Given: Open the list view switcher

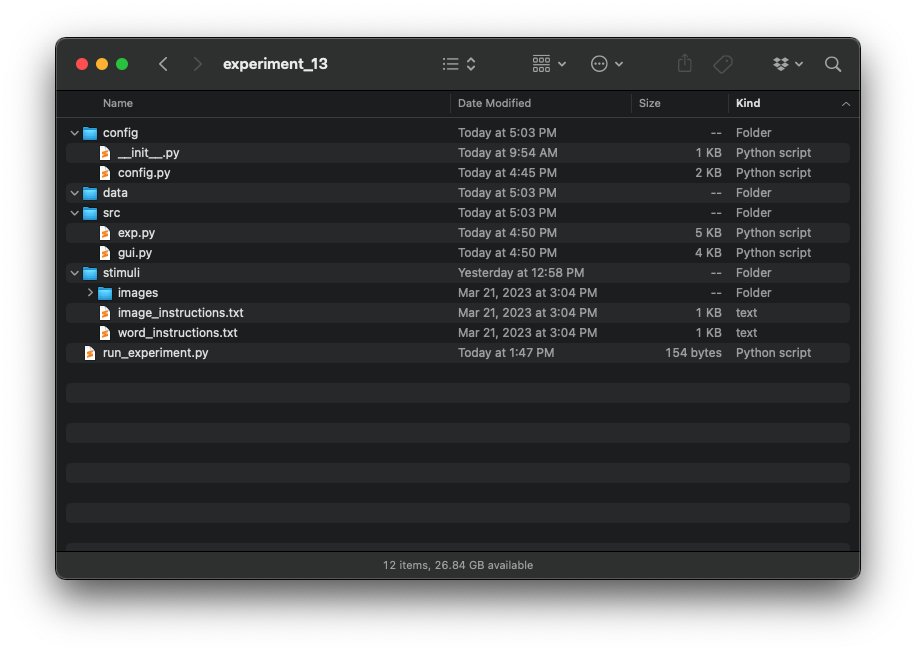Looking at the screenshot, I should (x=459, y=64).
